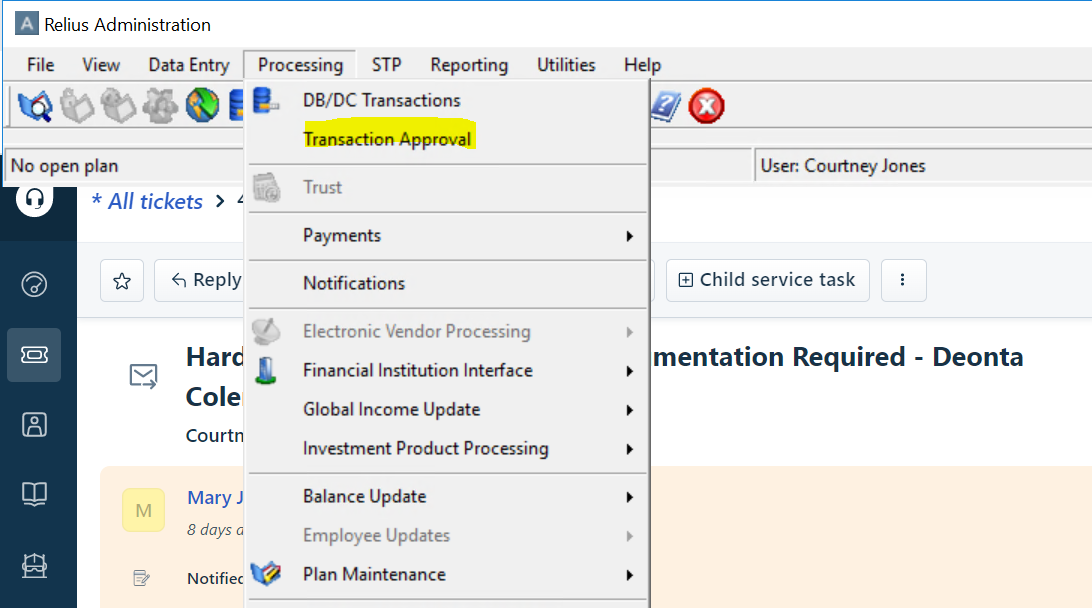The image size is (1092, 608).
Task: Open the contacts icon in left sidebar
Action: [34, 424]
